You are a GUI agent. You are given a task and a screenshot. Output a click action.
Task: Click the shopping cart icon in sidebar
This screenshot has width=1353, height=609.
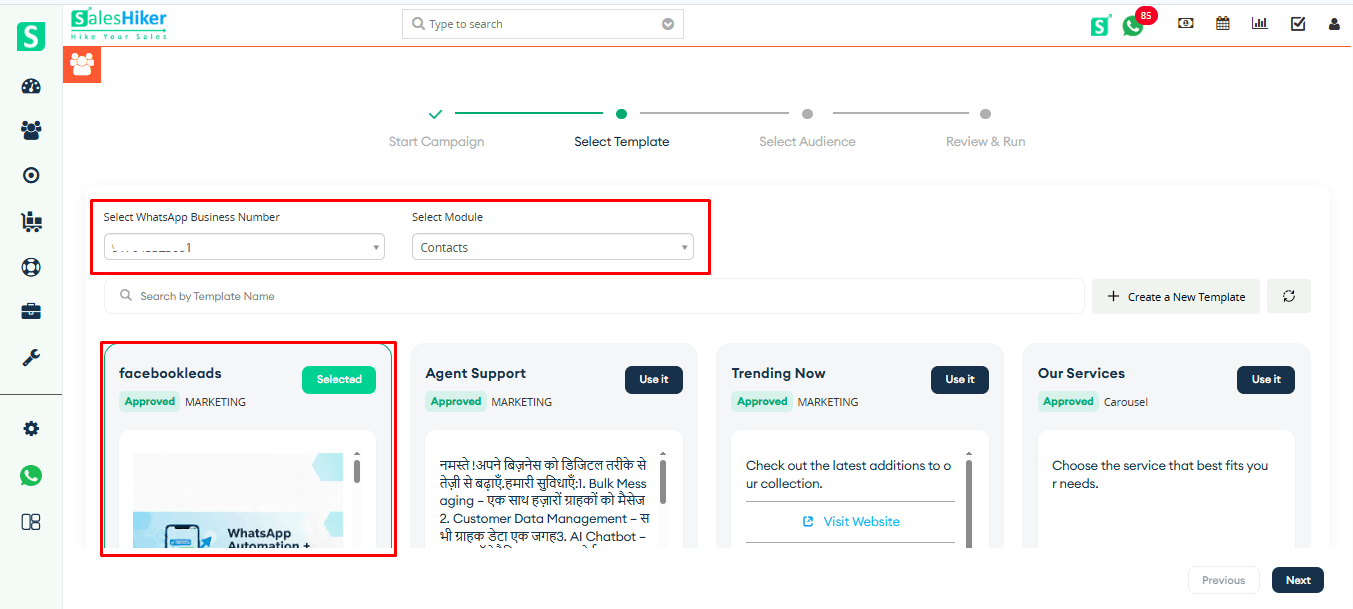point(30,221)
